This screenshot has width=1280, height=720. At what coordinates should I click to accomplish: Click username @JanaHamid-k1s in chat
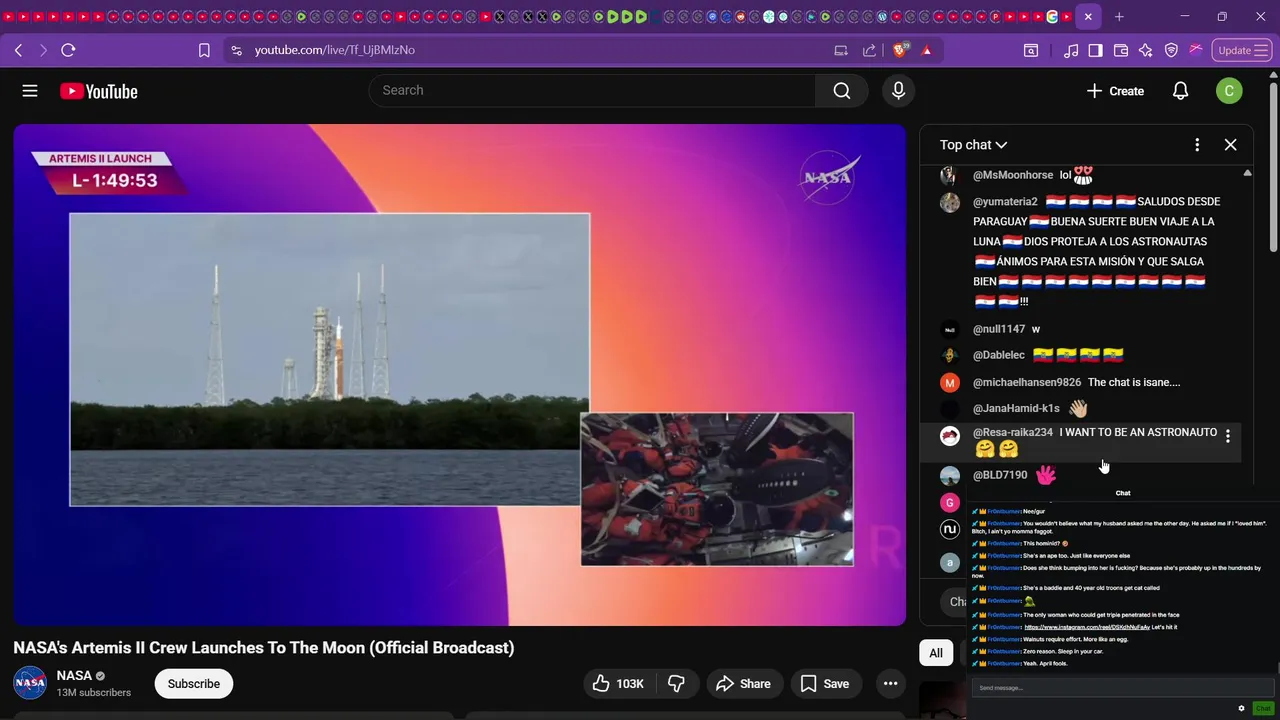pos(1016,409)
